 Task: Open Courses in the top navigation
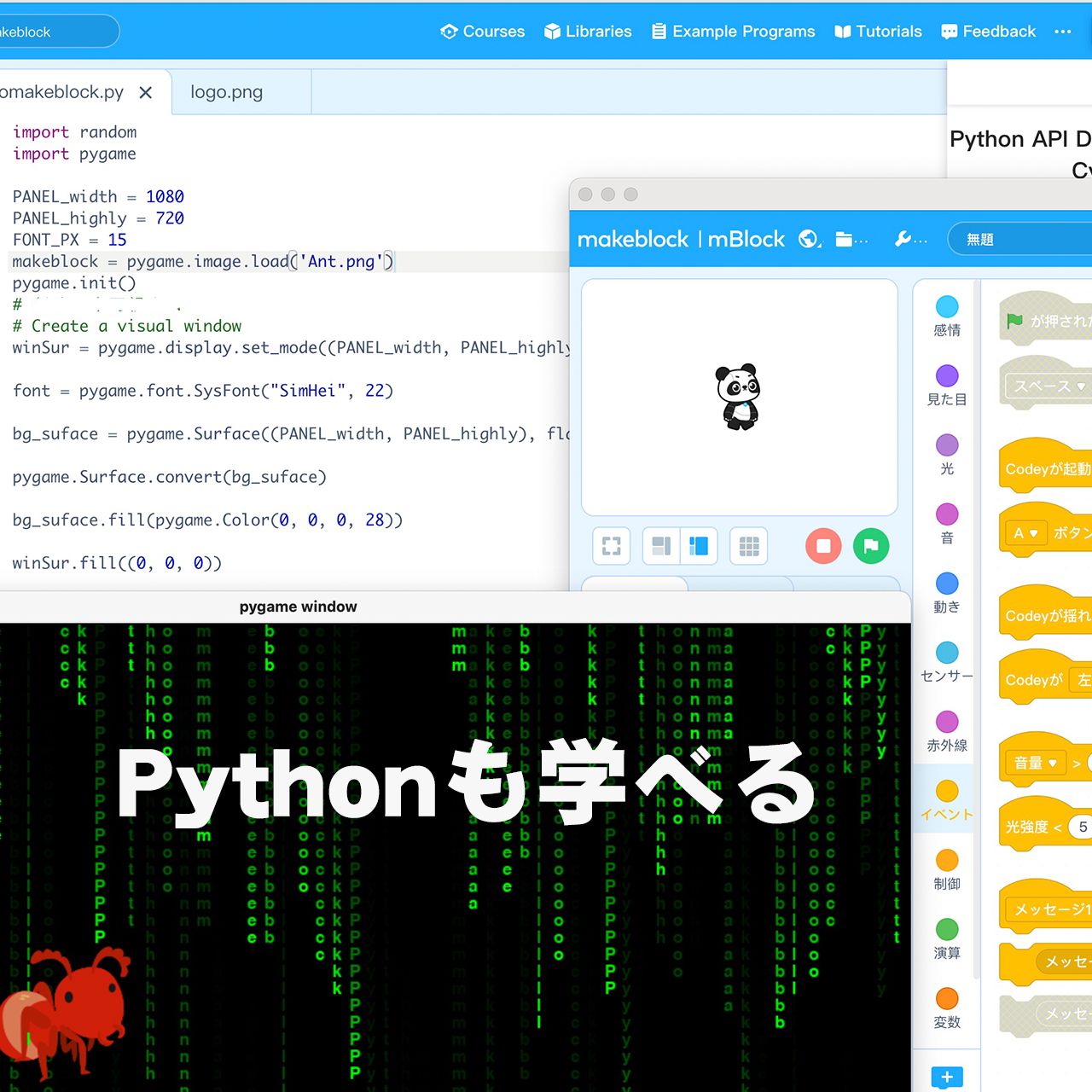(483, 32)
